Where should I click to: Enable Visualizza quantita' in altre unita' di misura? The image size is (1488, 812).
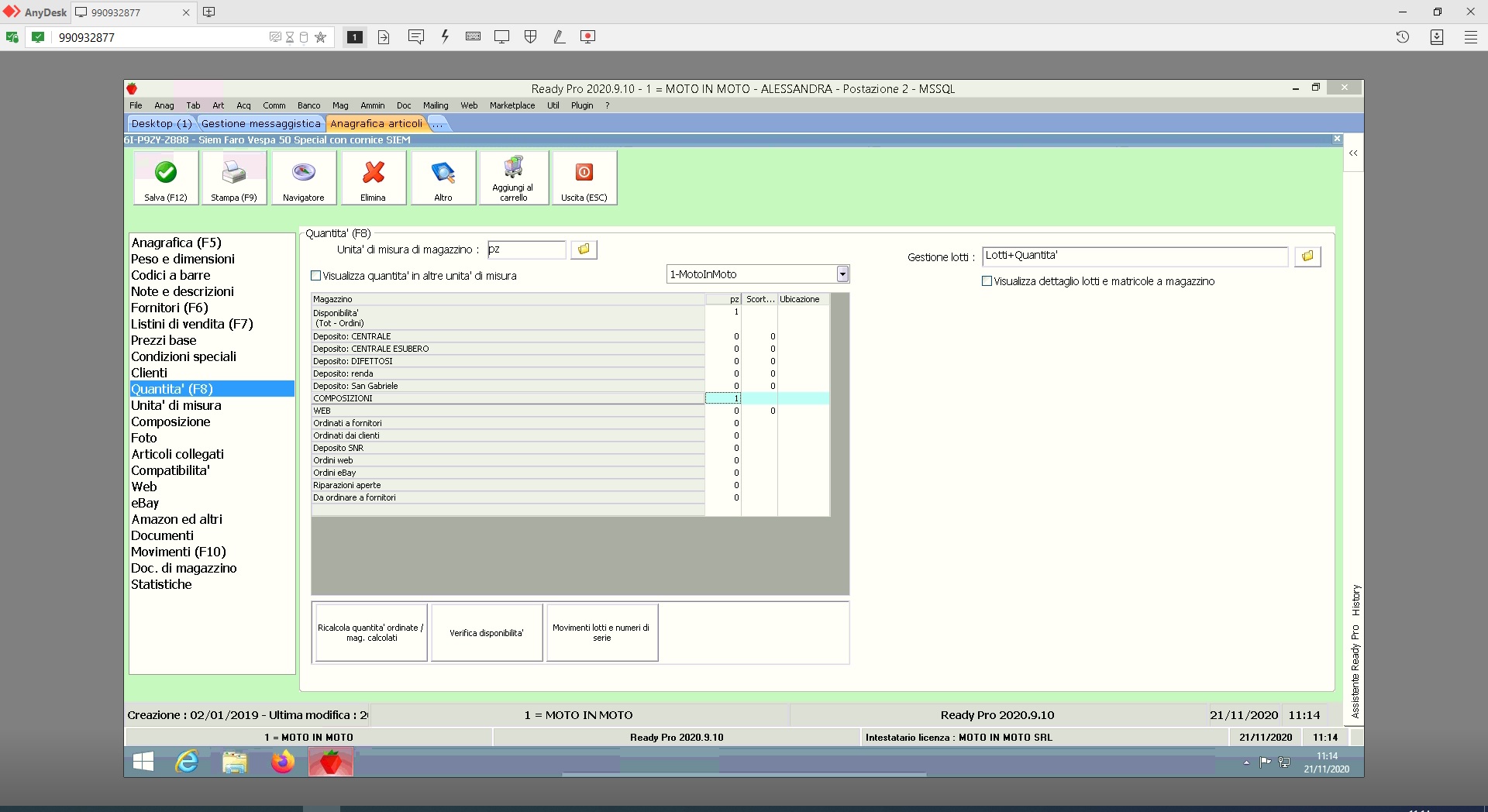tap(315, 276)
